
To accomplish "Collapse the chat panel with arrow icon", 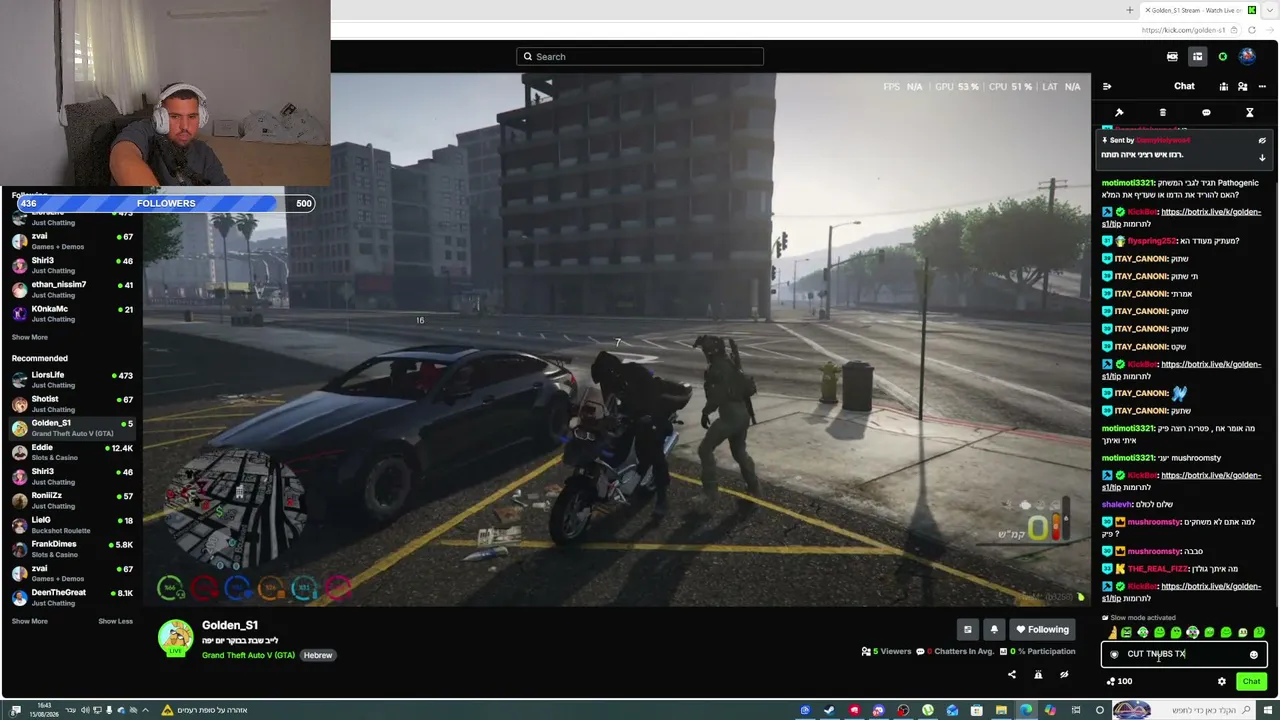I will (1107, 87).
